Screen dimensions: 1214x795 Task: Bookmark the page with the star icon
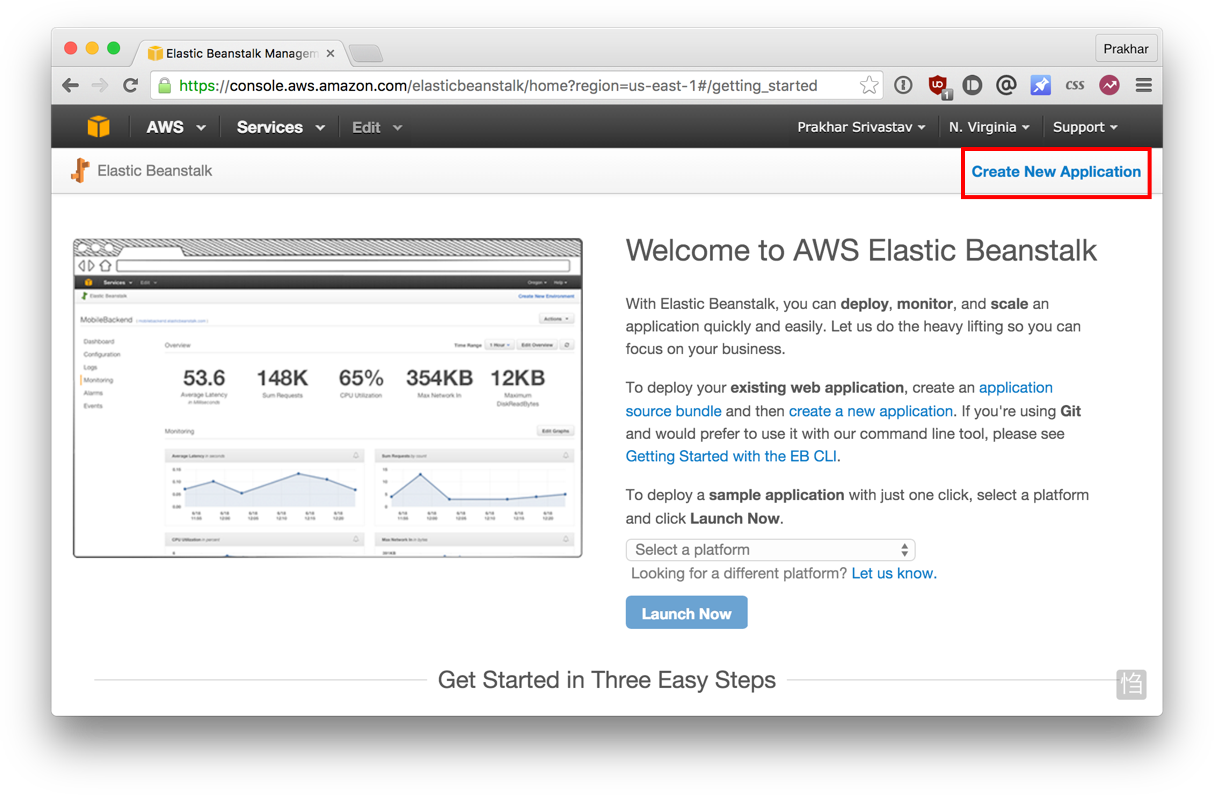pos(869,86)
